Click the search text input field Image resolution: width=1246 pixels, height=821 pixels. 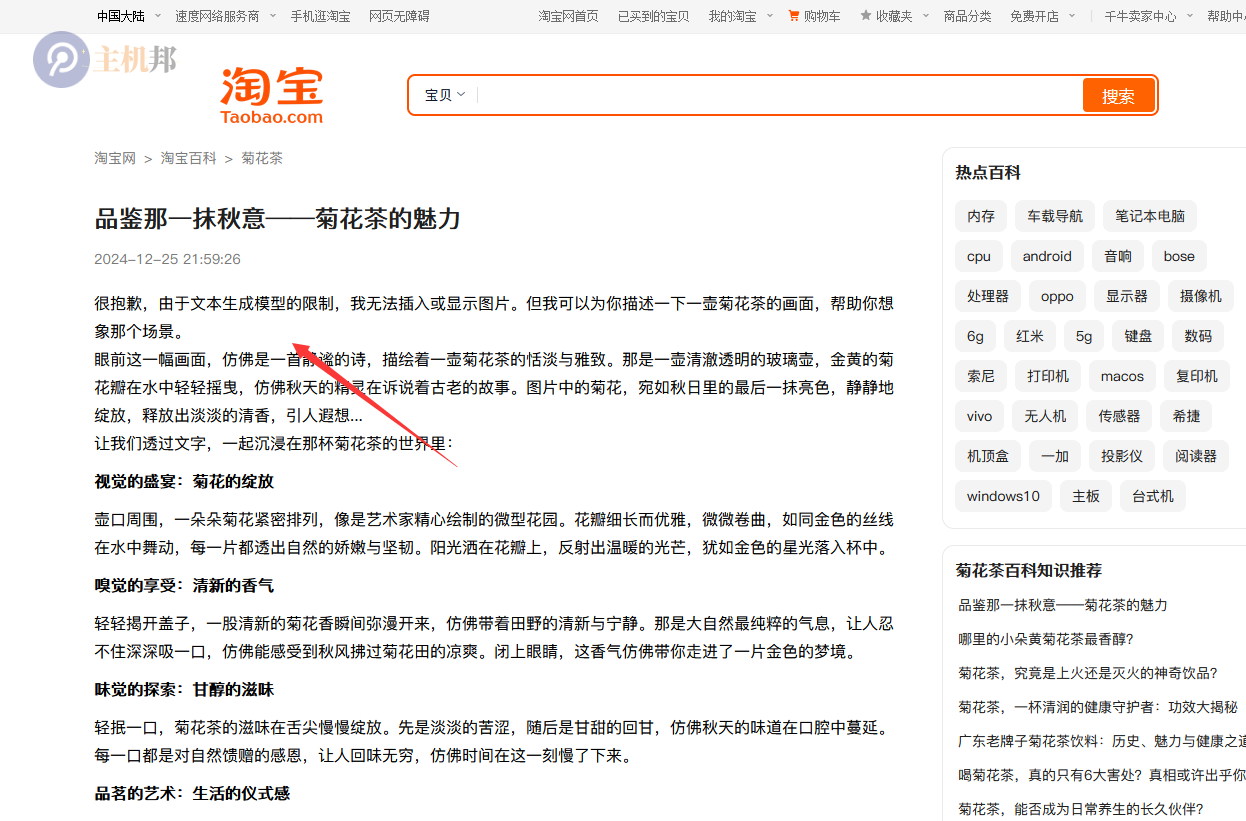(x=779, y=95)
